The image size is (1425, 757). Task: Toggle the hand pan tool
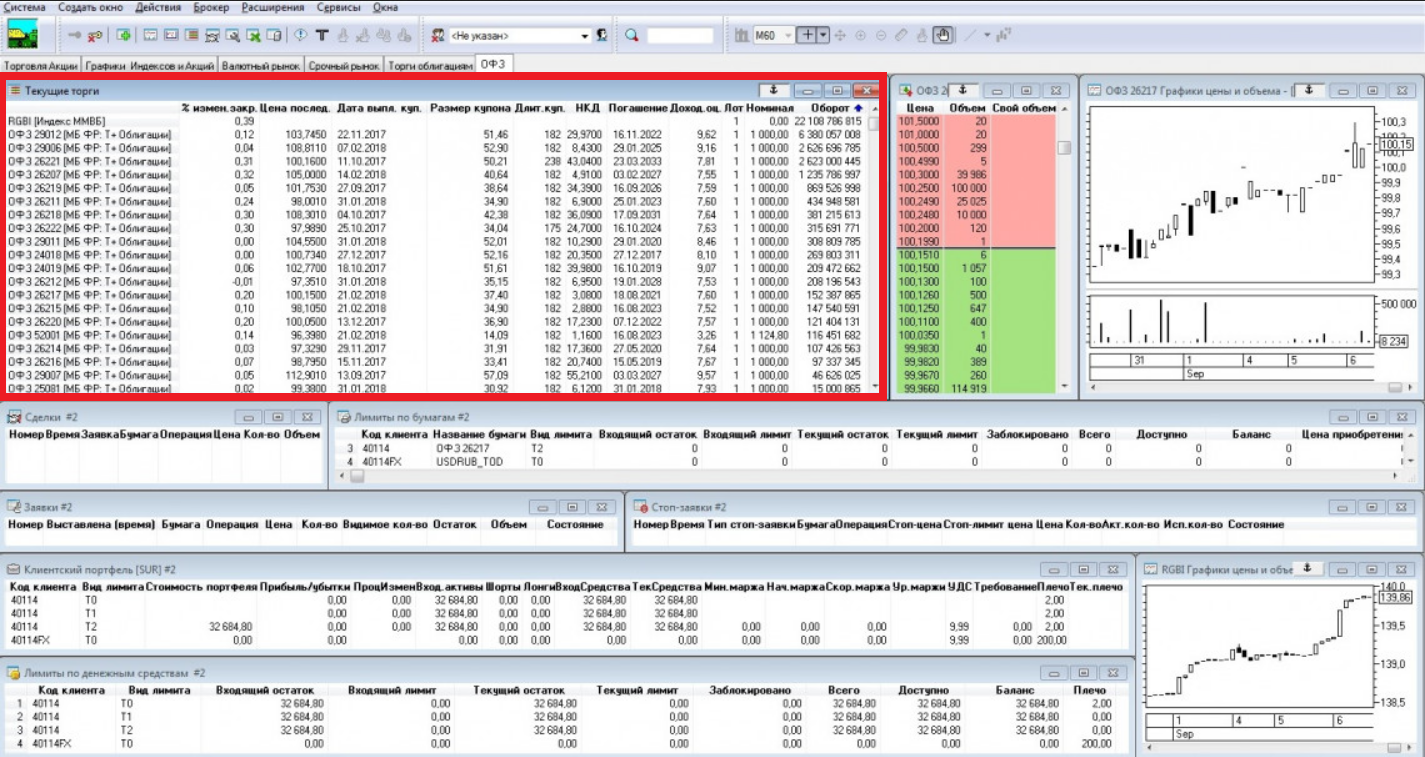tap(942, 36)
